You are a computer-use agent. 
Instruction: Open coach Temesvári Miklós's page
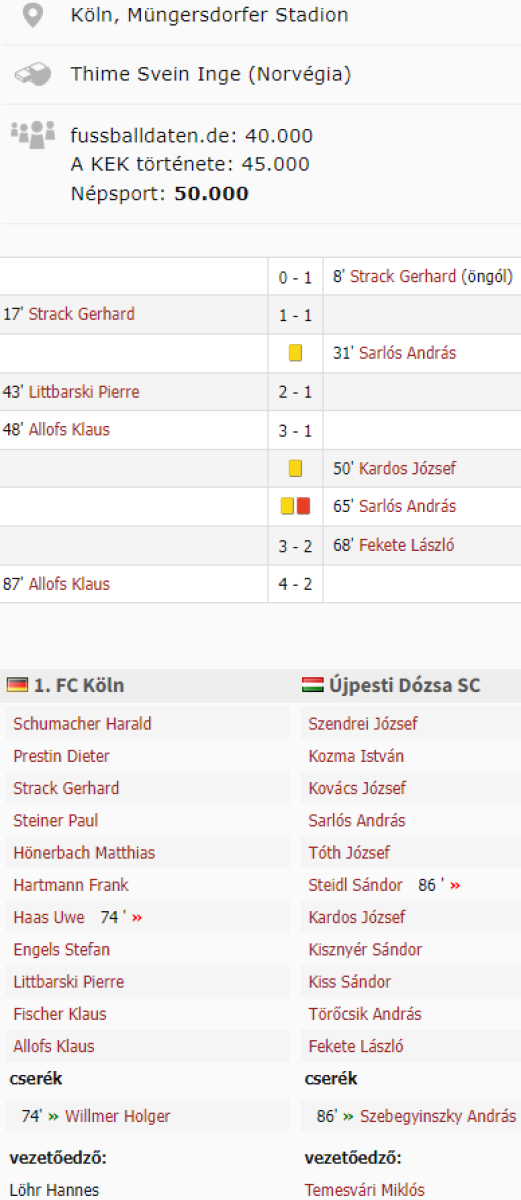[x=365, y=1190]
